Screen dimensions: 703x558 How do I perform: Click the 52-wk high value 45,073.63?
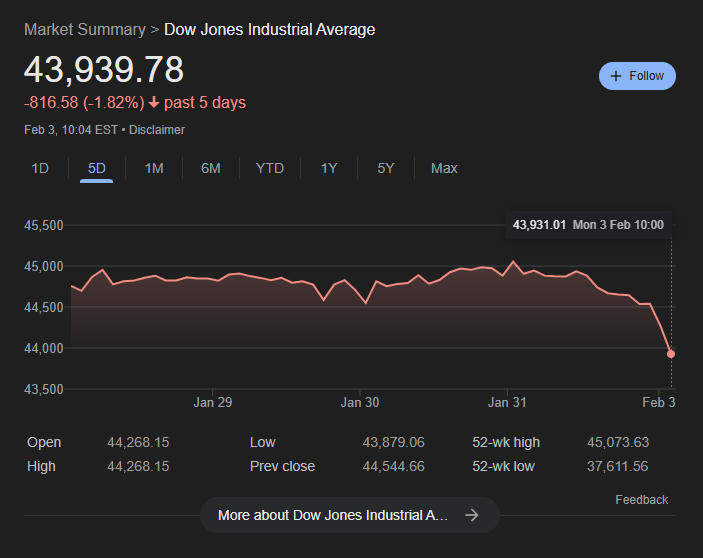point(618,442)
